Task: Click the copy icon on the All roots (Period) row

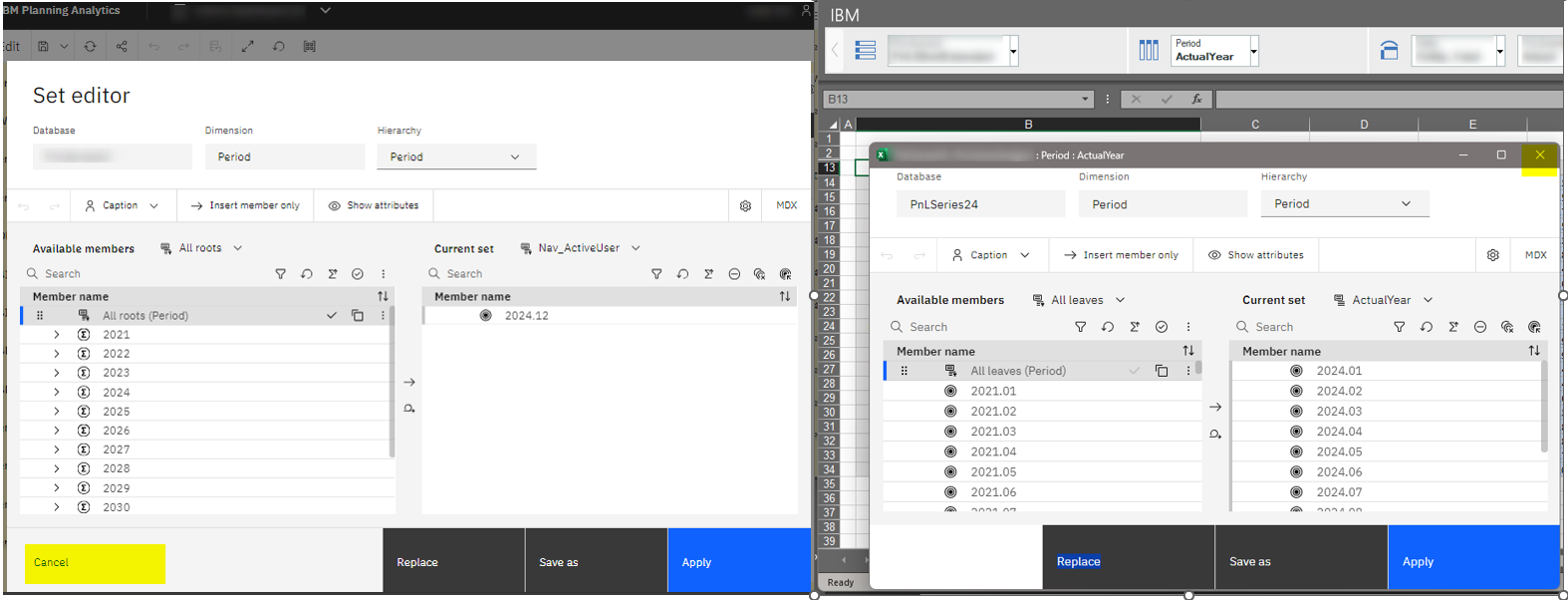Action: point(358,316)
